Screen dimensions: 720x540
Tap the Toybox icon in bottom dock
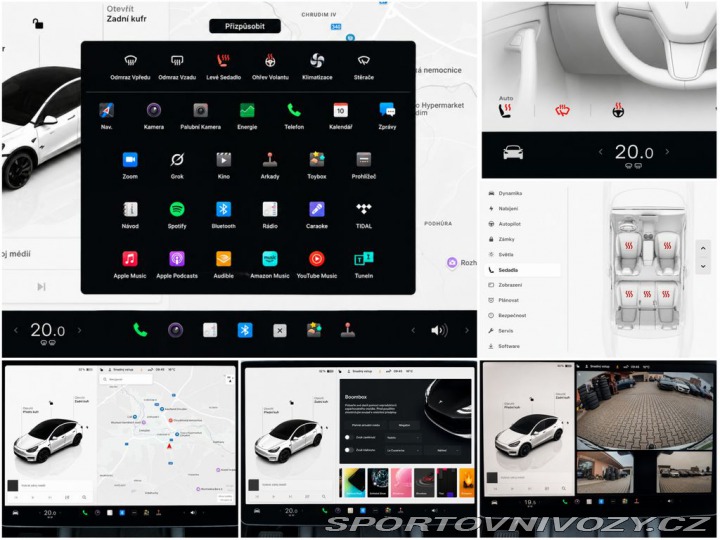[314, 330]
